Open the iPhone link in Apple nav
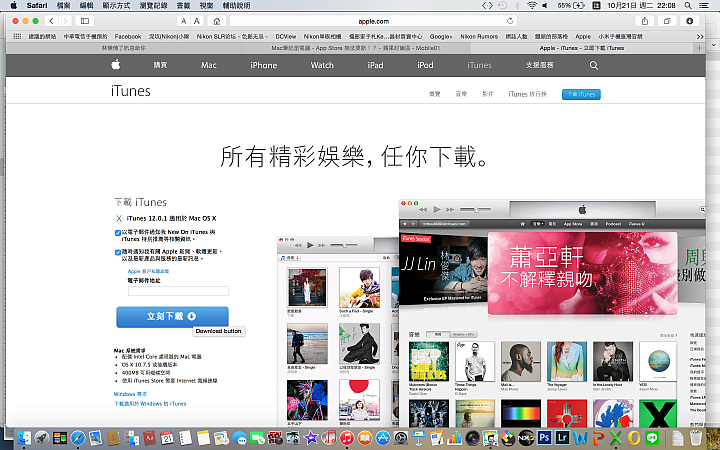The image size is (720, 450). [x=264, y=65]
